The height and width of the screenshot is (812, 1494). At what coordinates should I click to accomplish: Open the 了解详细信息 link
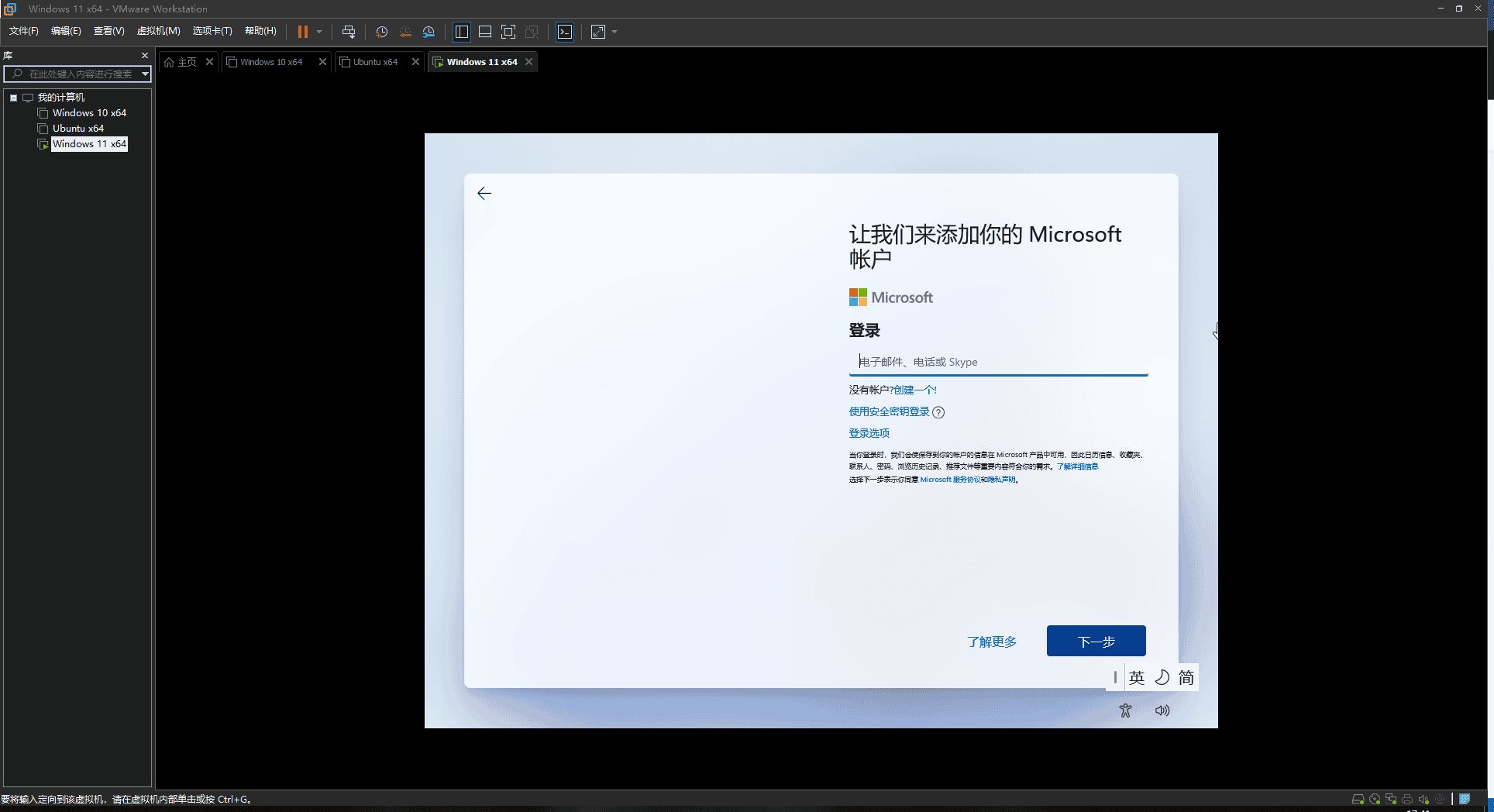tap(1077, 466)
